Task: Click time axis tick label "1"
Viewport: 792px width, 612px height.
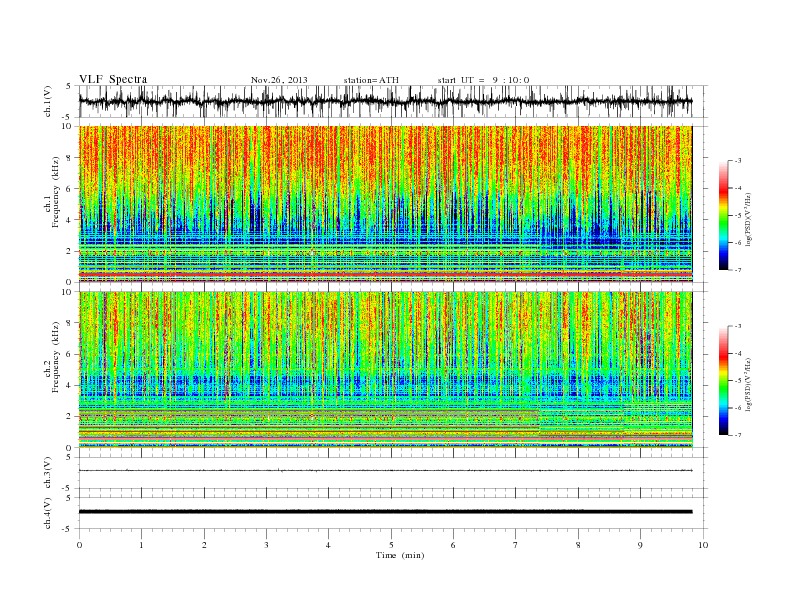Action: (x=141, y=545)
